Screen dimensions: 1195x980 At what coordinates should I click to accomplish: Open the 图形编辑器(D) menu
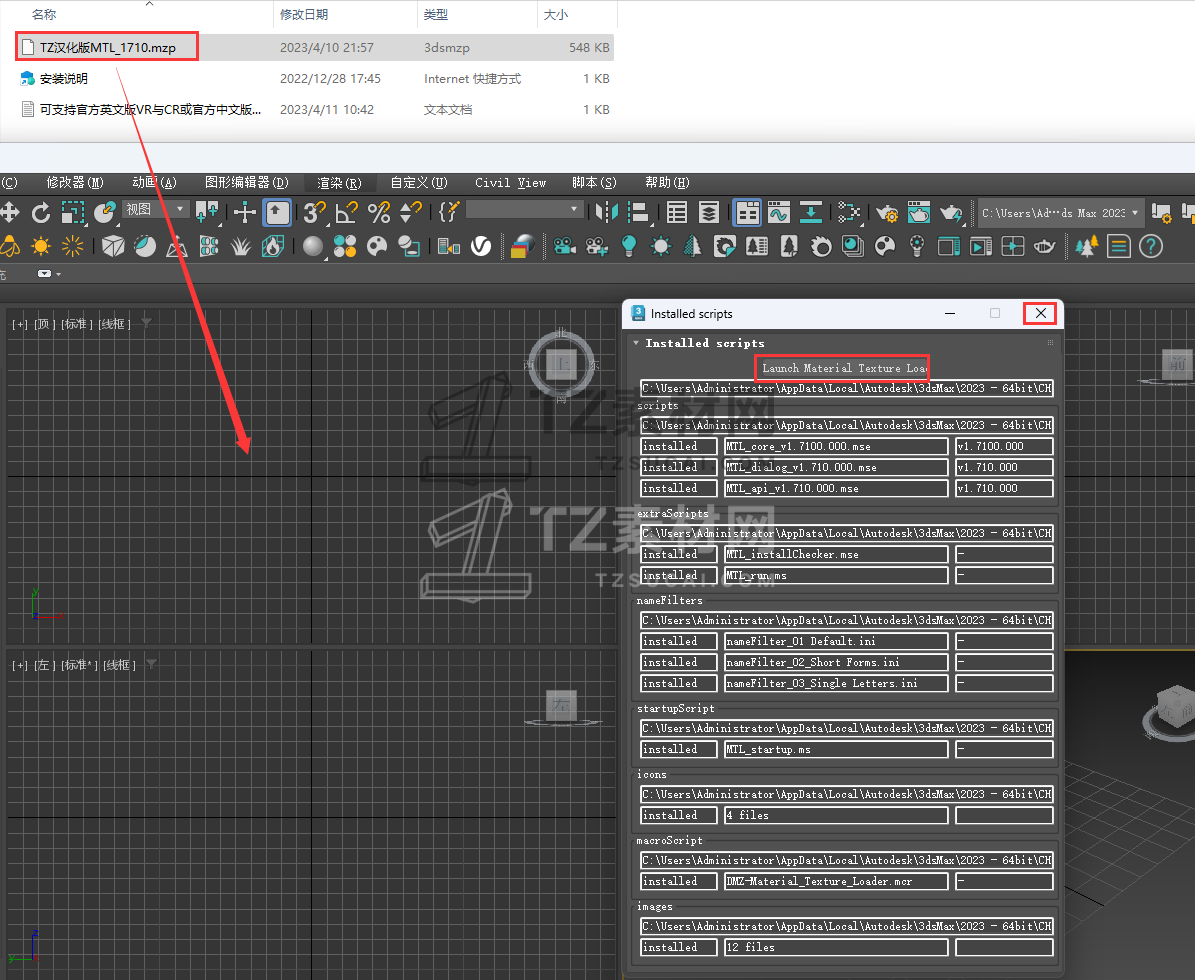tap(247, 182)
